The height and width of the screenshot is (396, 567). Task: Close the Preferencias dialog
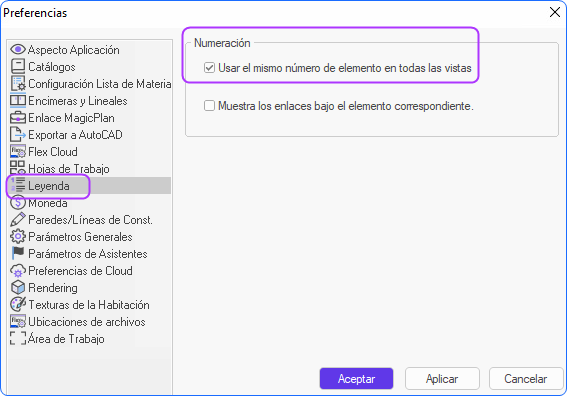click(555, 12)
